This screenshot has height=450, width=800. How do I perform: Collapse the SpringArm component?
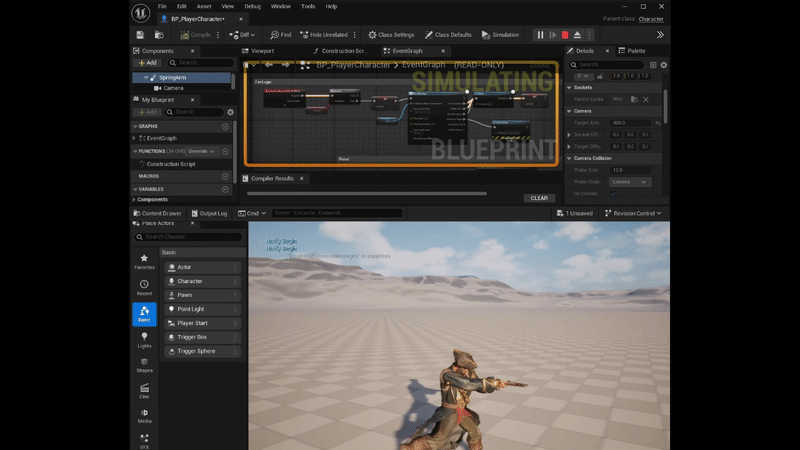pos(146,78)
